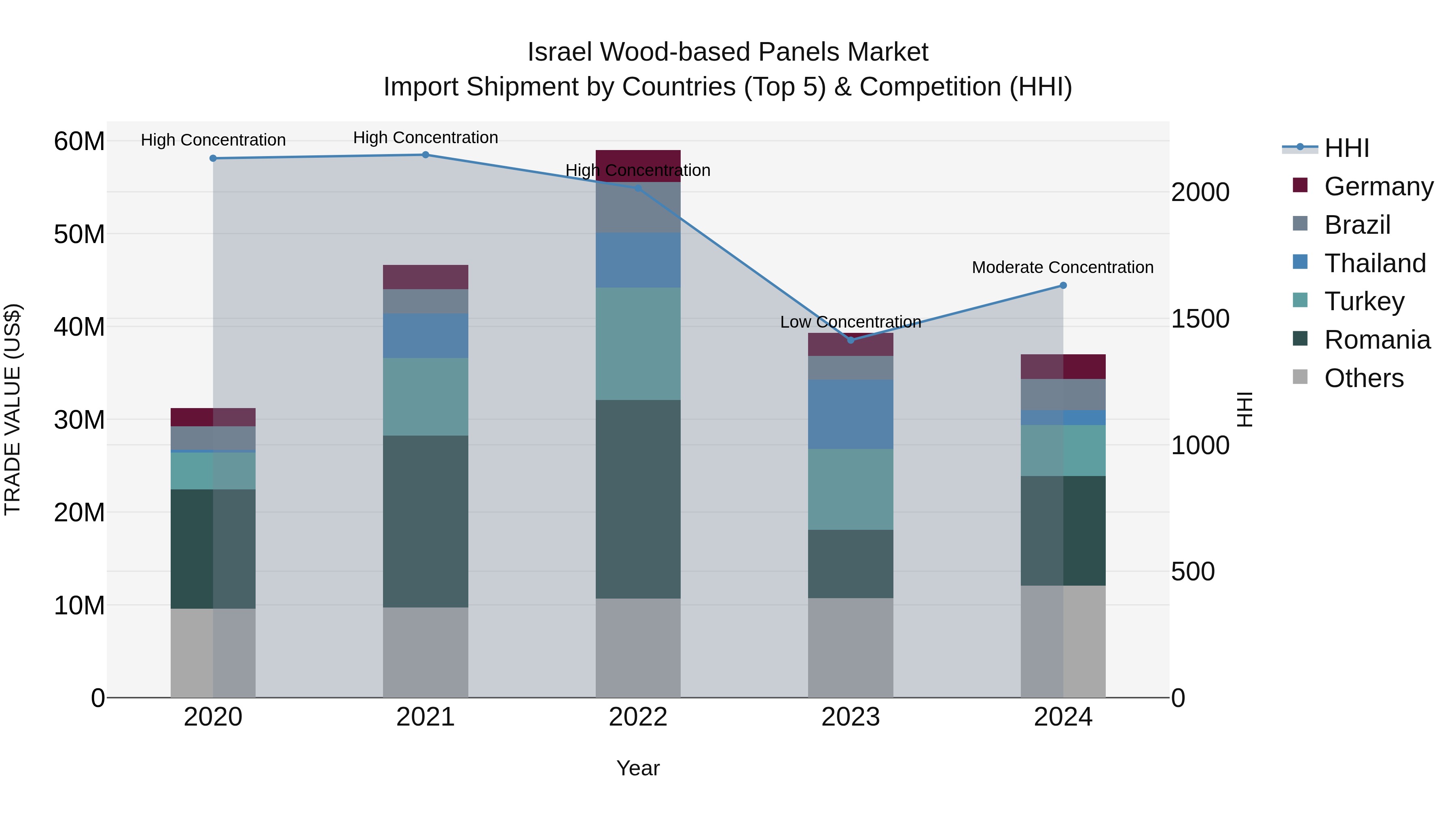The width and height of the screenshot is (1456, 819).
Task: Click the Thailand legend color swatch
Action: 1300,262
